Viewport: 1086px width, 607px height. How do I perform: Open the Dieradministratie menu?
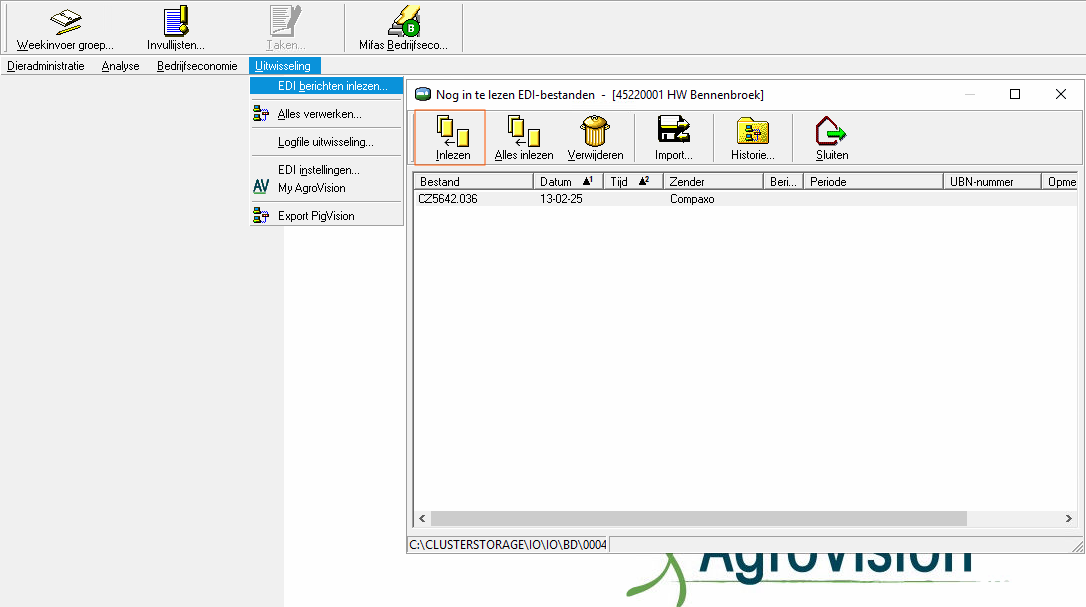[46, 66]
